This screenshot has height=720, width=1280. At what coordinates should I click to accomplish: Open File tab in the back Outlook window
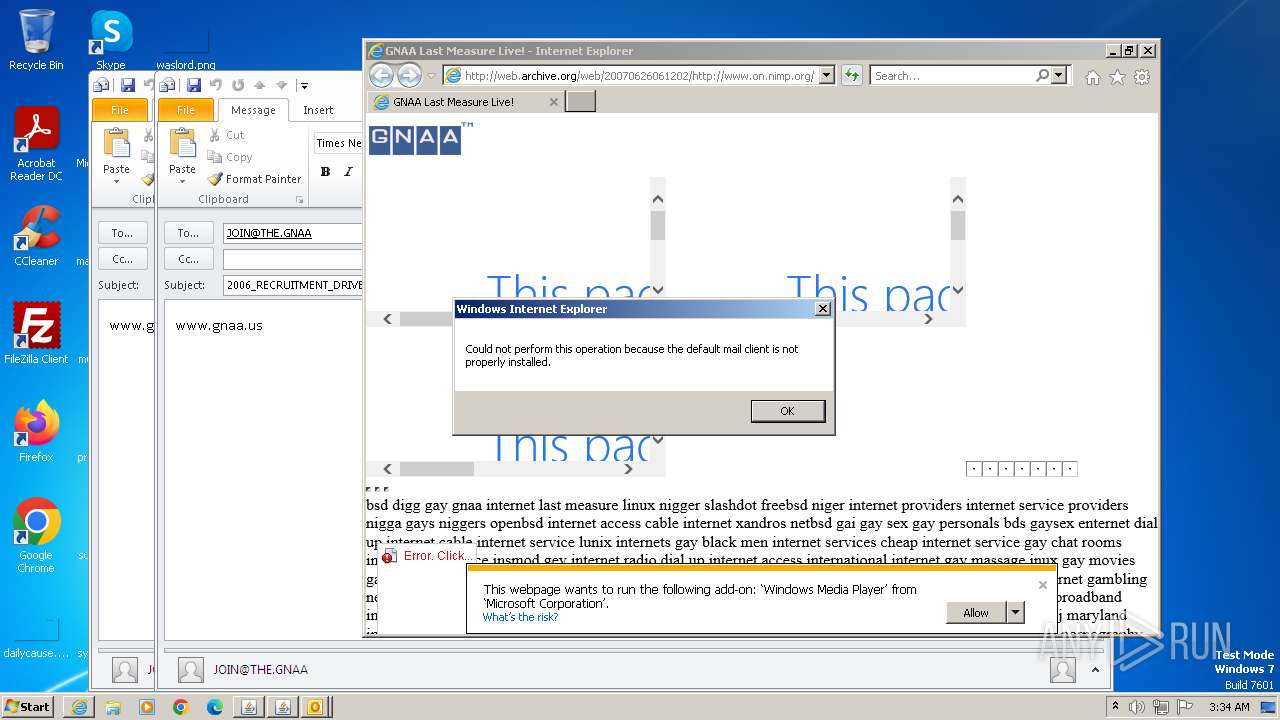[x=120, y=110]
